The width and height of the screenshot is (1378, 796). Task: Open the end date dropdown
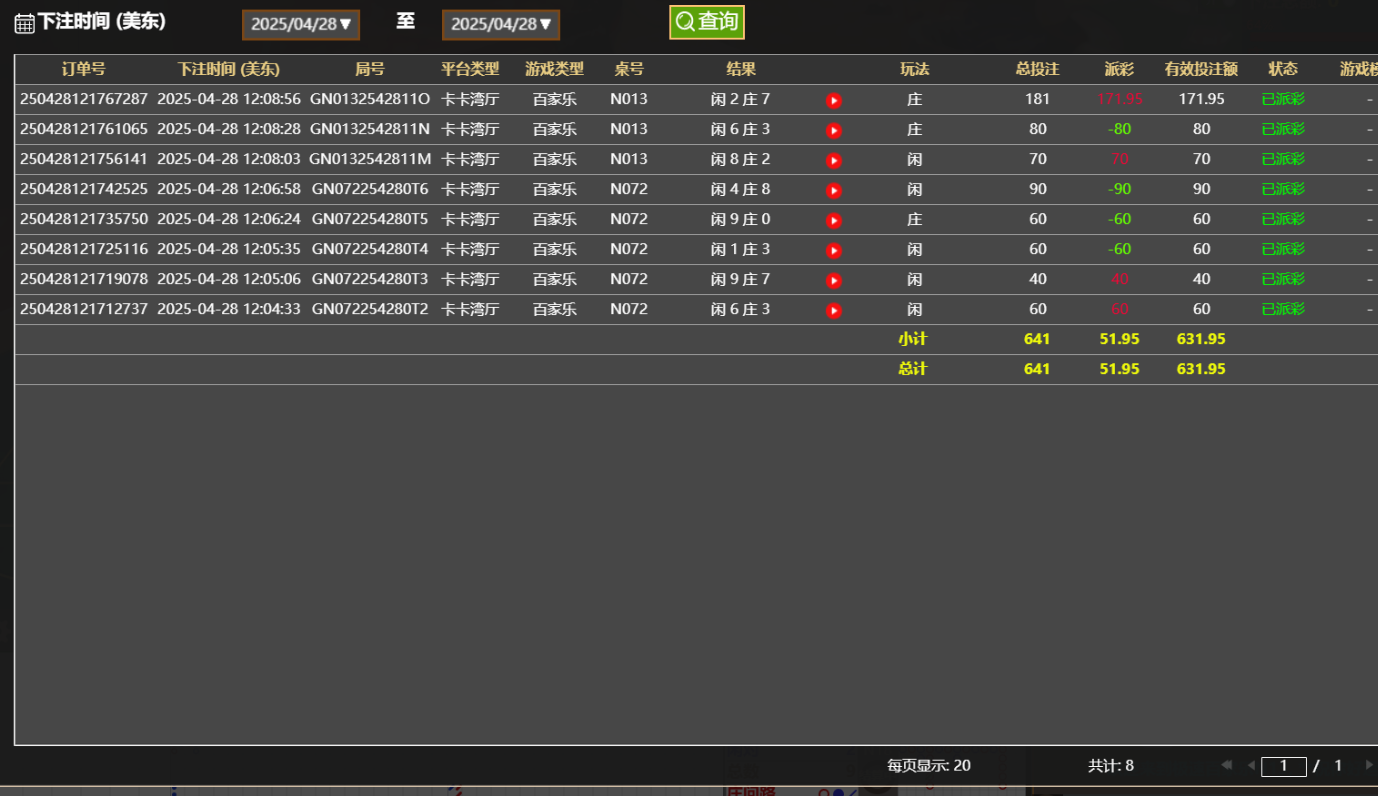point(501,25)
